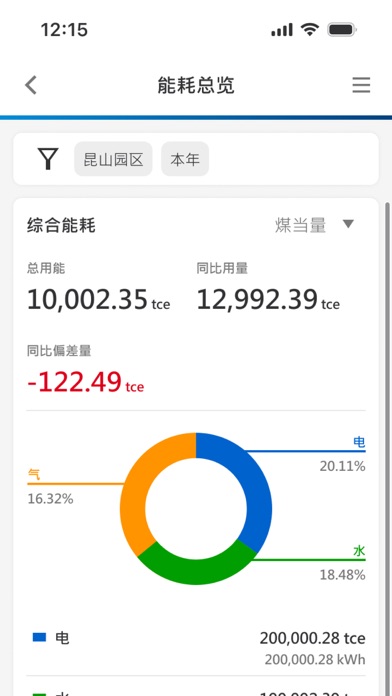Open the funnel filter icon
Viewport: 392px width, 696px height.
click(x=48, y=159)
